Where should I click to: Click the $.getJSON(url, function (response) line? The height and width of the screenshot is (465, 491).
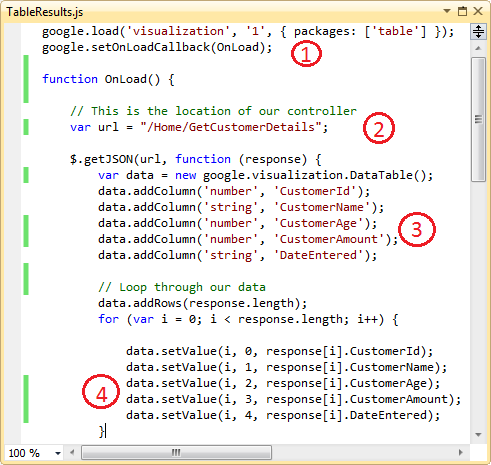click(195, 159)
